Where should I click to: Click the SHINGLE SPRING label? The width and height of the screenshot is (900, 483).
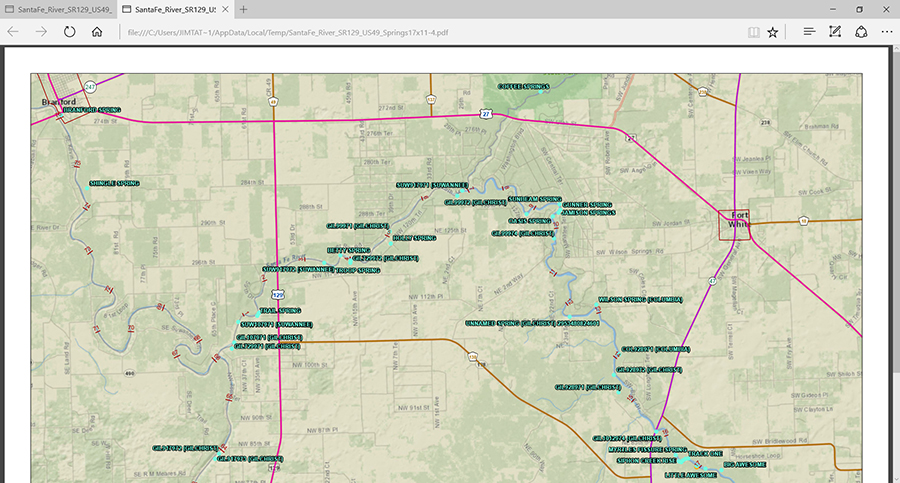(x=115, y=184)
